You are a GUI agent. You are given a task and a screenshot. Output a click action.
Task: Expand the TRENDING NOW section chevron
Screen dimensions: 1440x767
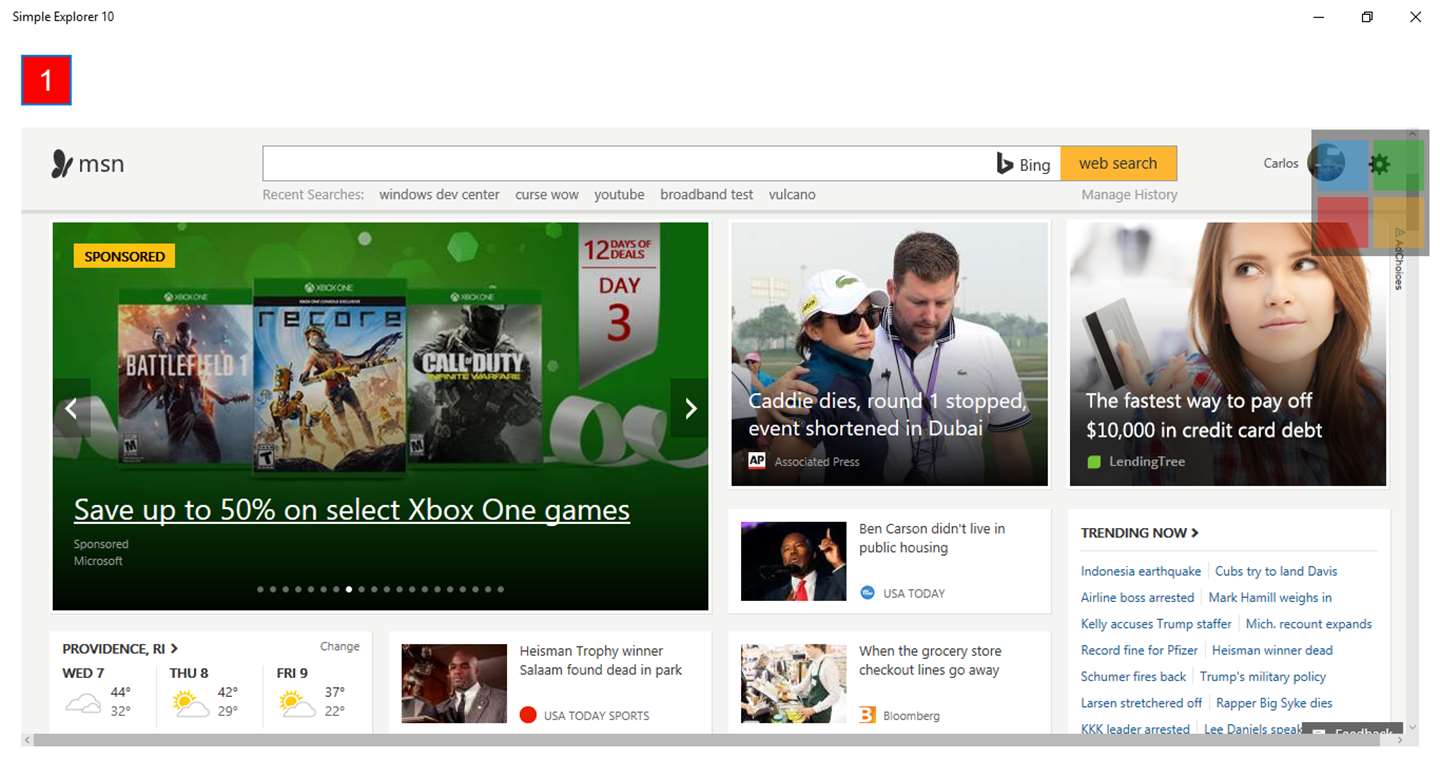coord(1195,533)
